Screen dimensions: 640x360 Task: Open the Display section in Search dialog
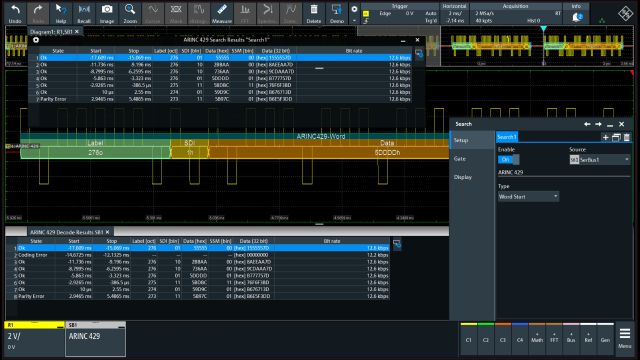[472, 177]
